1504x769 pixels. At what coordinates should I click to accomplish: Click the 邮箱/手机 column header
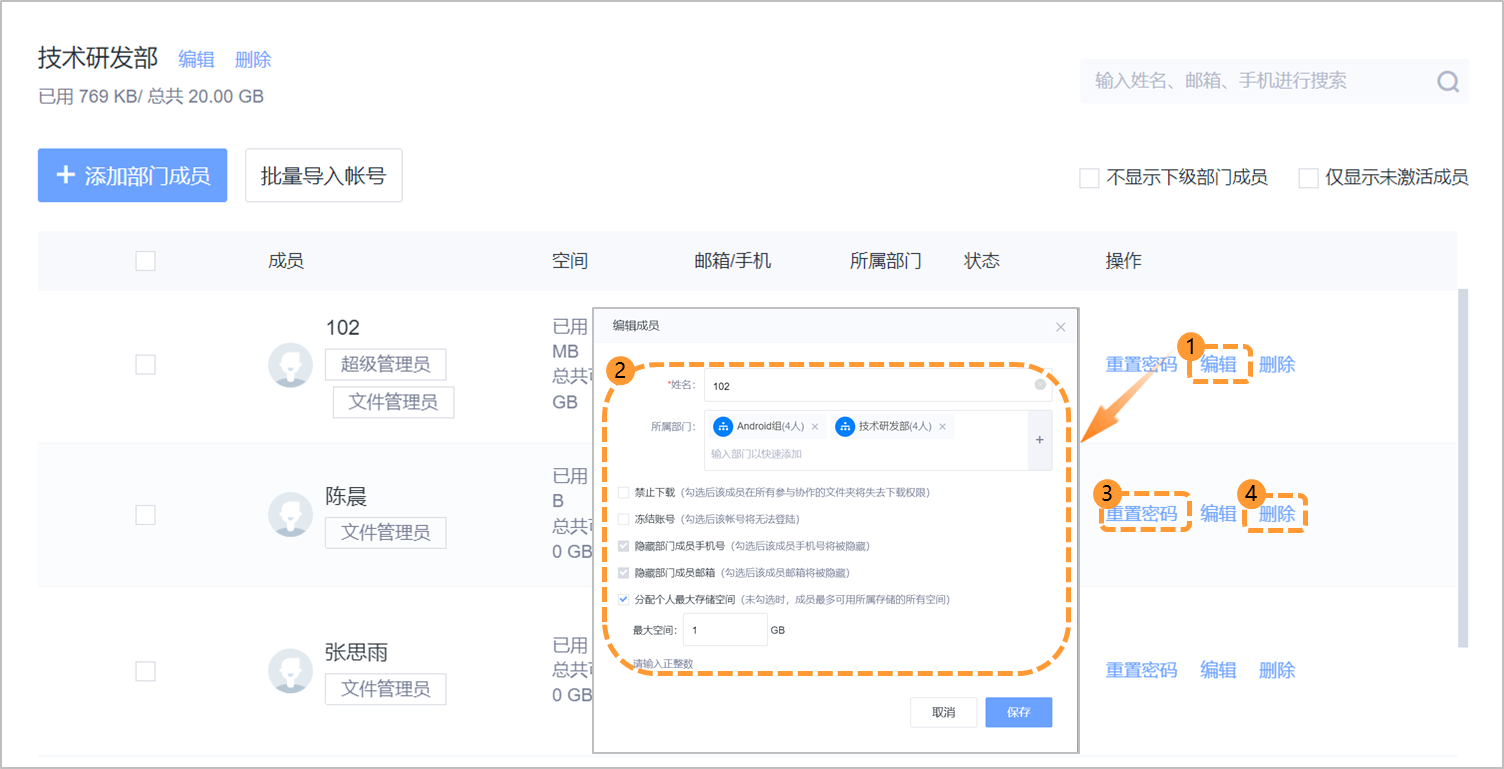pyautogui.click(x=733, y=261)
